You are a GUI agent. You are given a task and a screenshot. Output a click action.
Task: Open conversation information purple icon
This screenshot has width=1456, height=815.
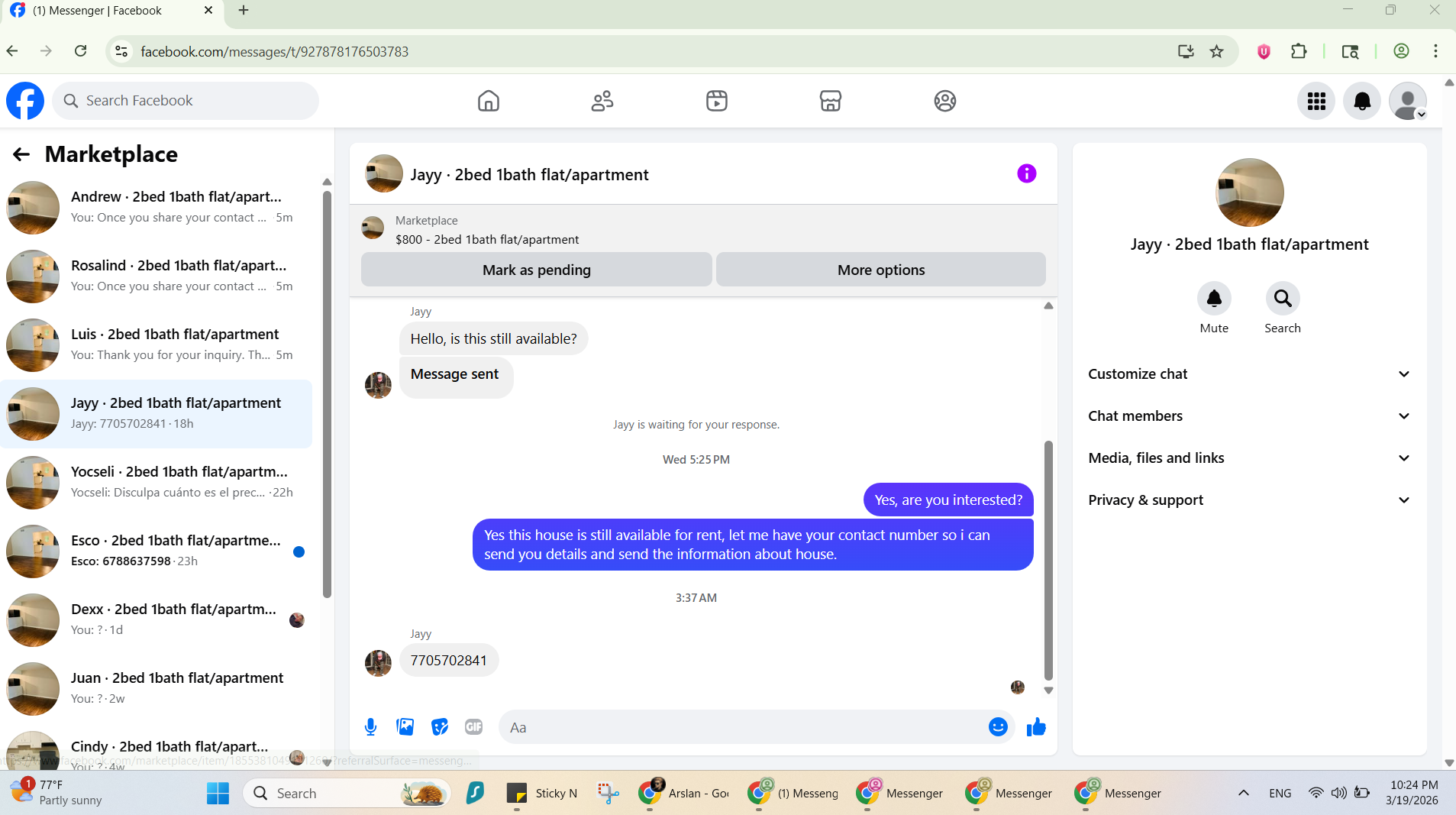point(1026,174)
